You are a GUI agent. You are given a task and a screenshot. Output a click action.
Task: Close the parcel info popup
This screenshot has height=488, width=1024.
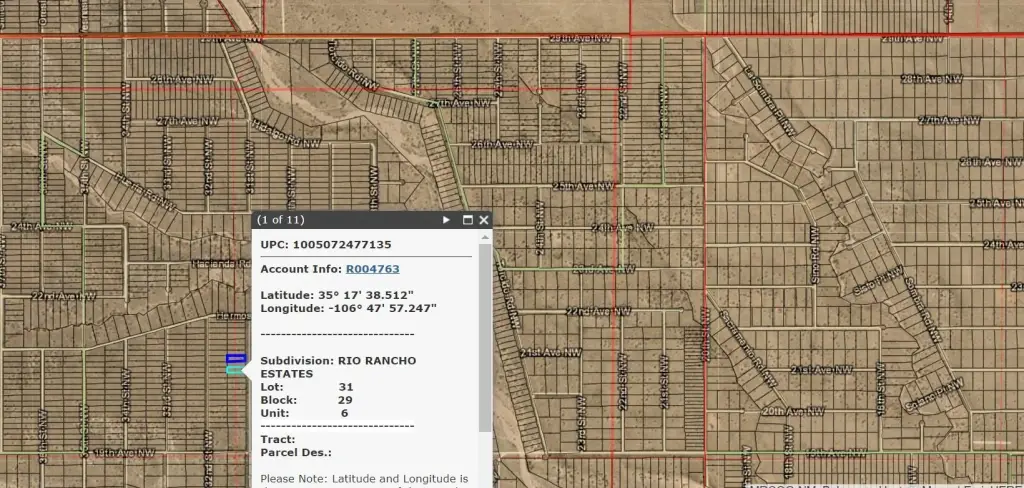coord(484,220)
